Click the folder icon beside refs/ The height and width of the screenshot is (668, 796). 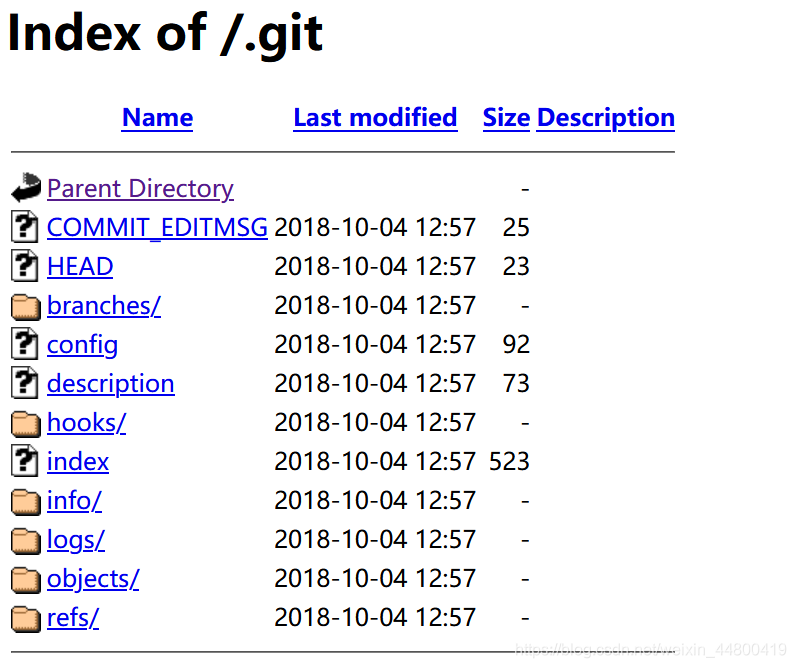[25, 618]
